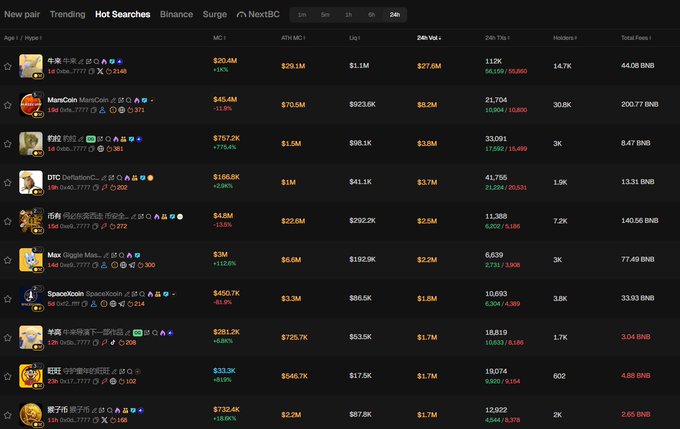Screen dimensions: 680x429
Task: Open the MarsCoin token thumbnail
Action: 31,104
